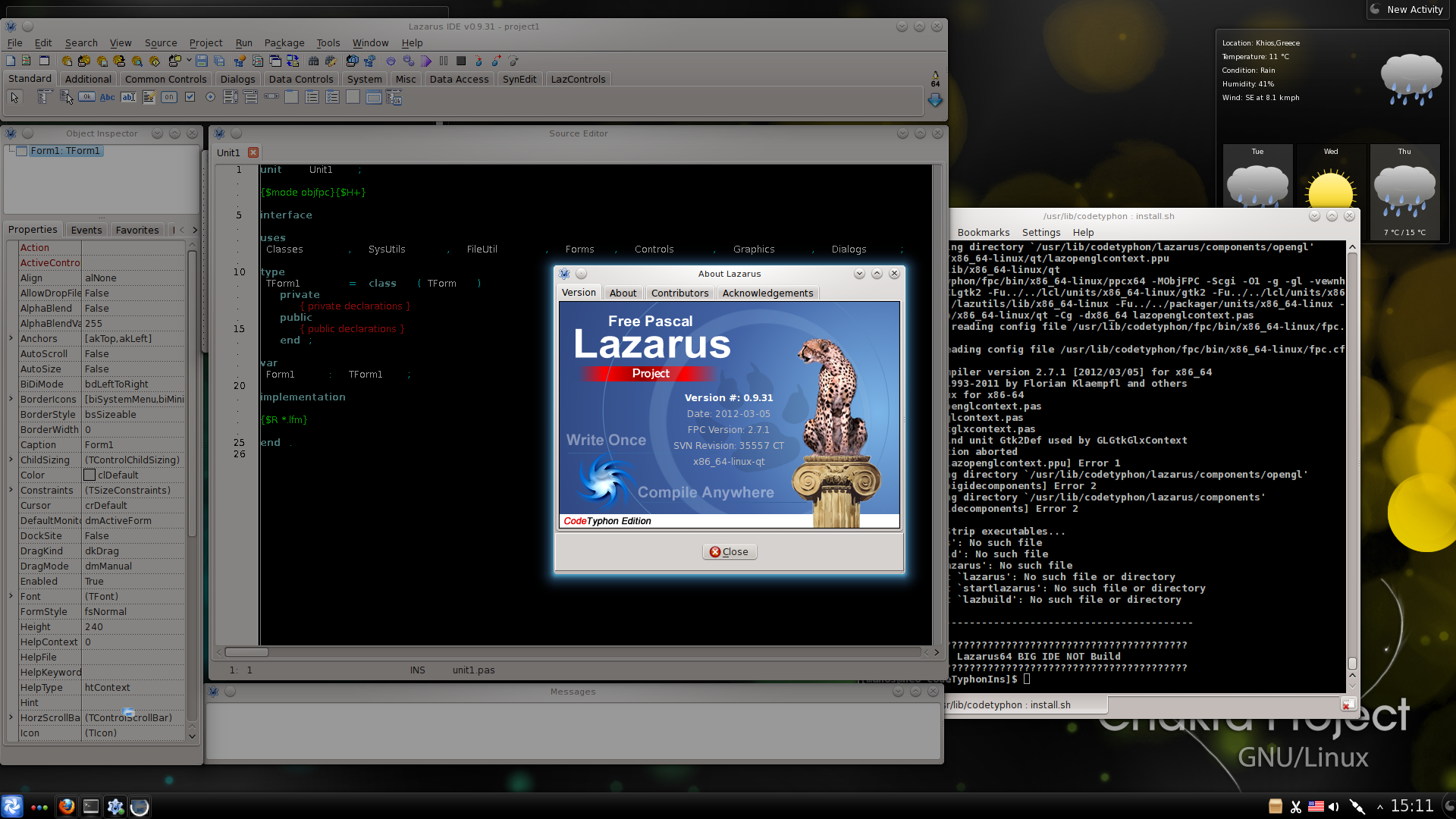The width and height of the screenshot is (1456, 819).
Task: Select Form1: TForm1 in component tree
Action: click(x=65, y=151)
